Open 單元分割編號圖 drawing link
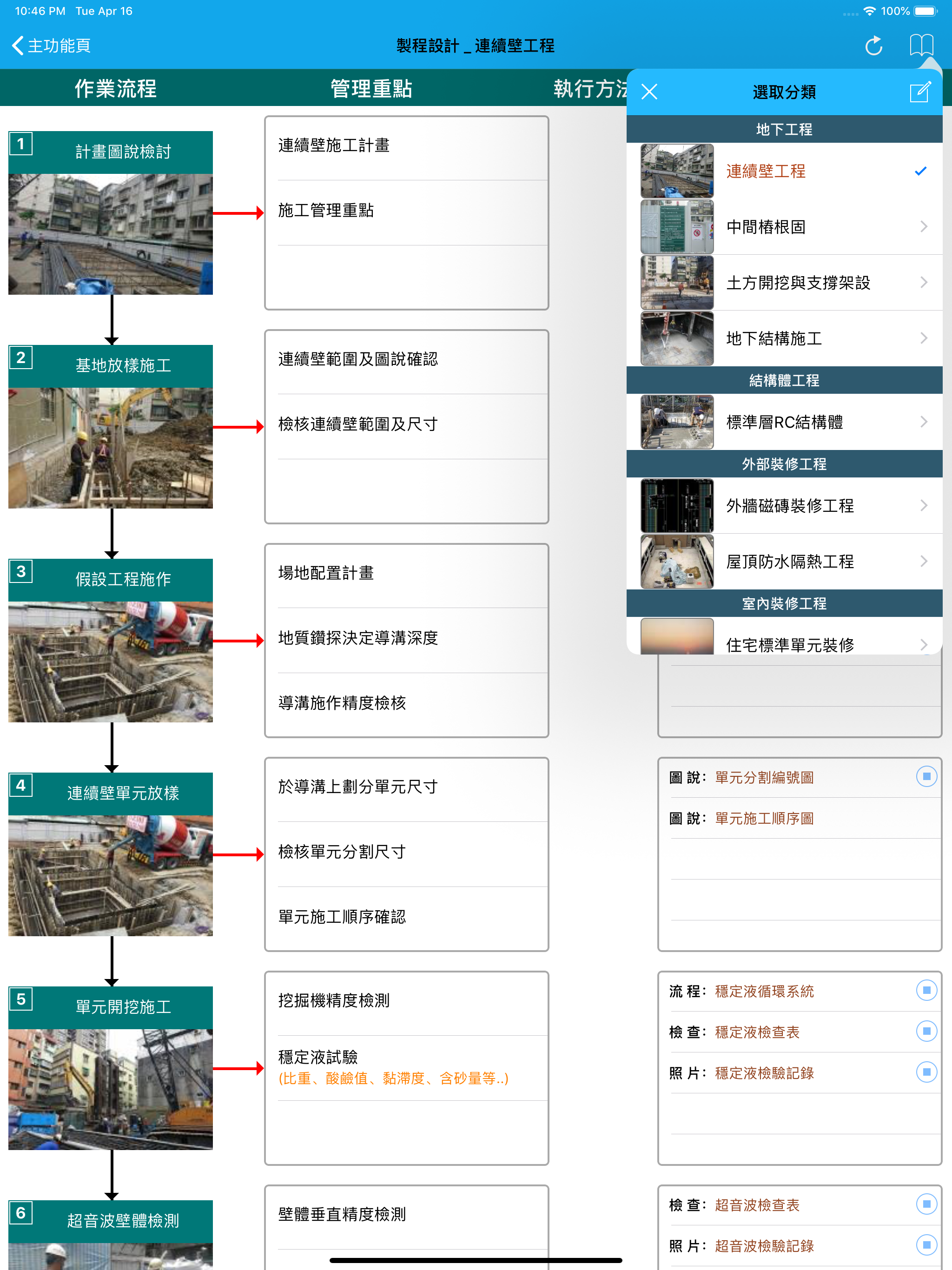 coord(764,777)
